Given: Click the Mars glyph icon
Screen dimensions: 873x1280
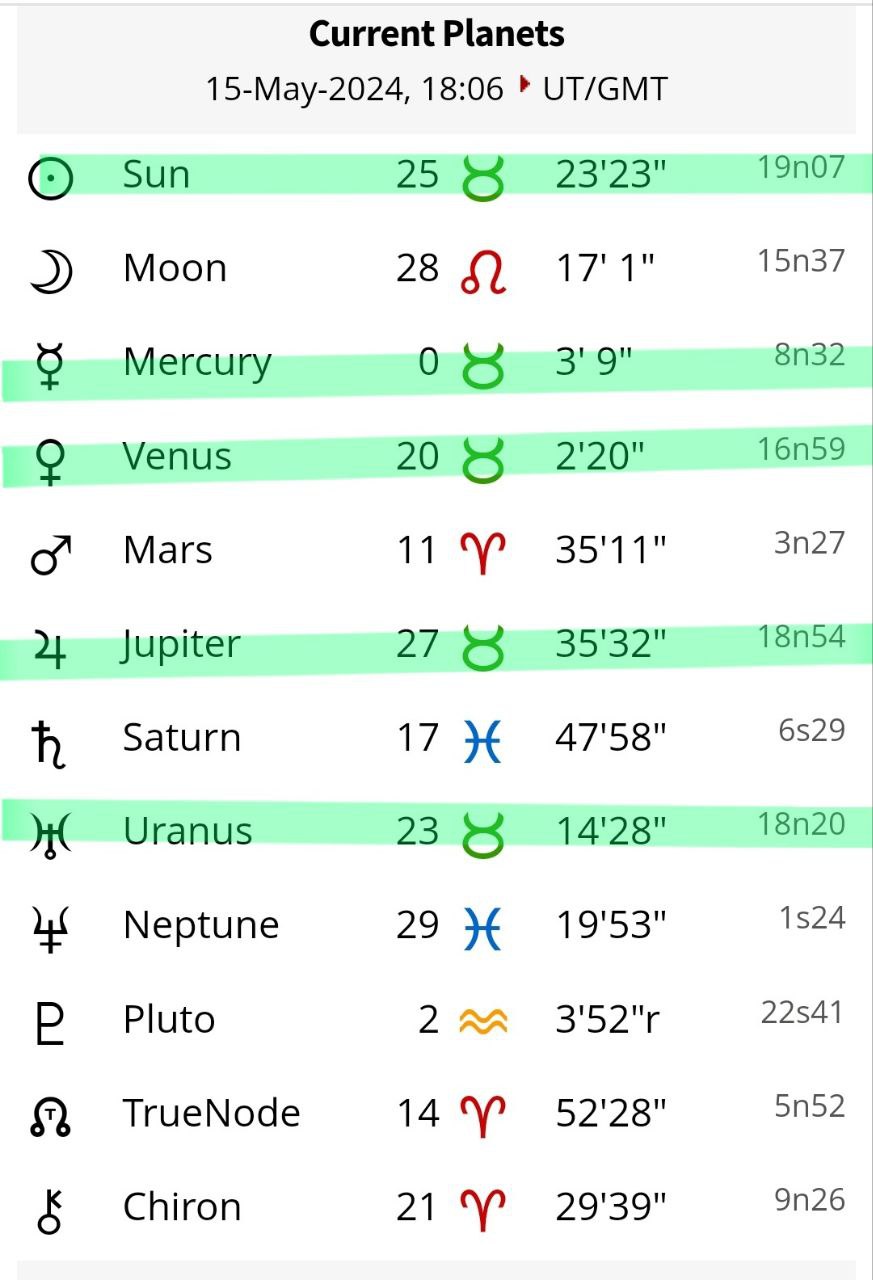Looking at the screenshot, I should pos(51,553).
